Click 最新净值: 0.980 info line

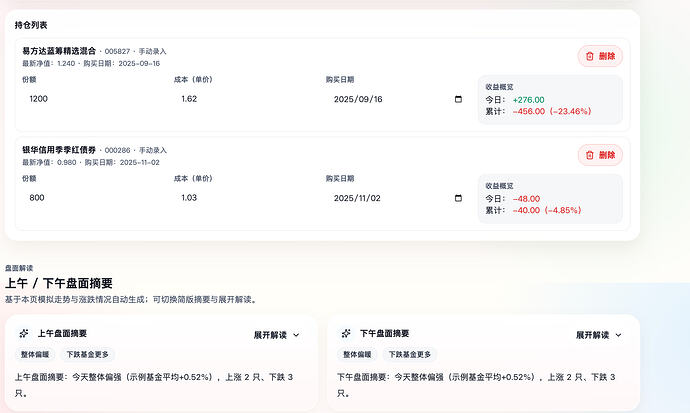(91, 162)
